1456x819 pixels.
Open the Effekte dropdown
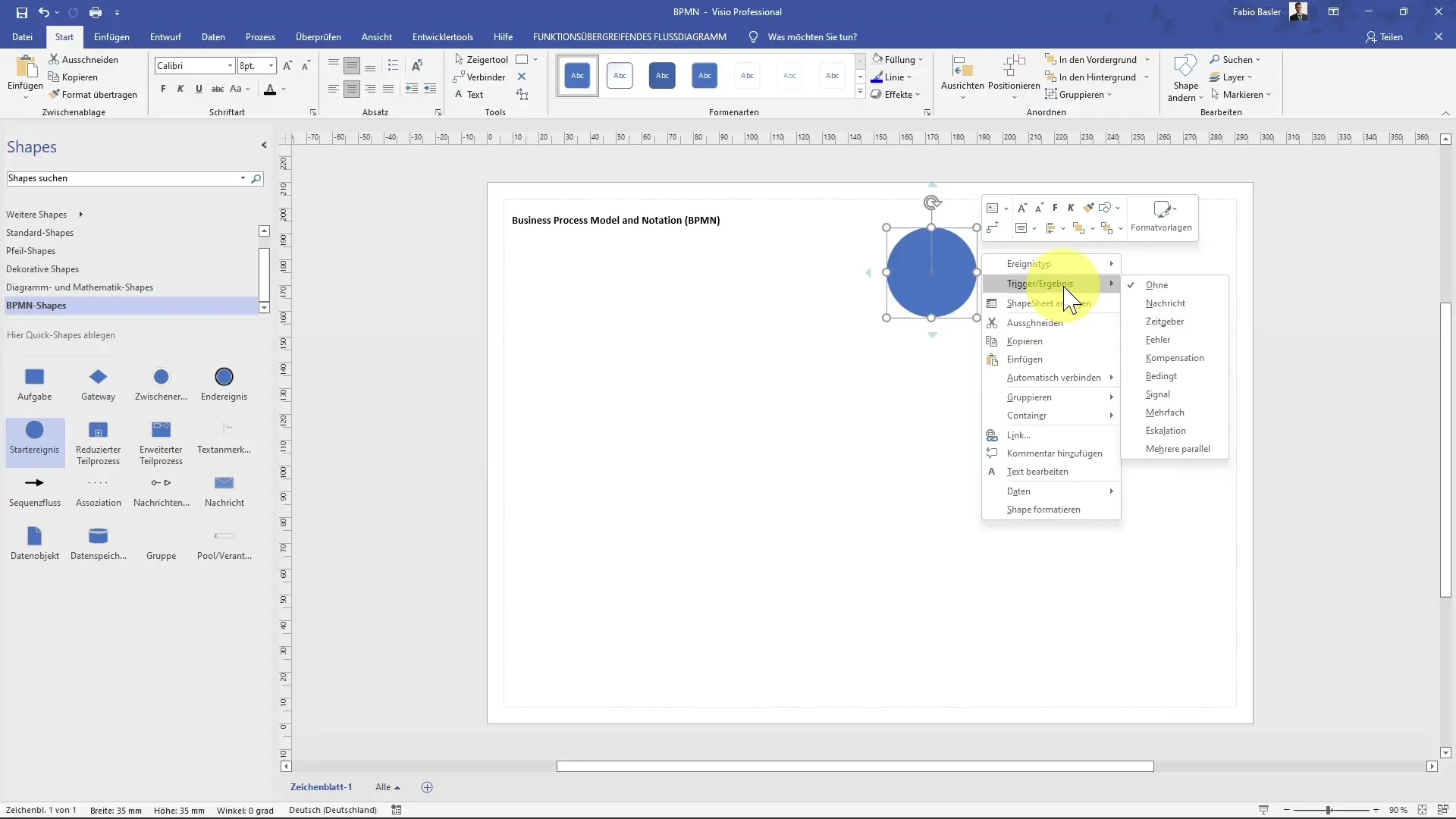(896, 95)
